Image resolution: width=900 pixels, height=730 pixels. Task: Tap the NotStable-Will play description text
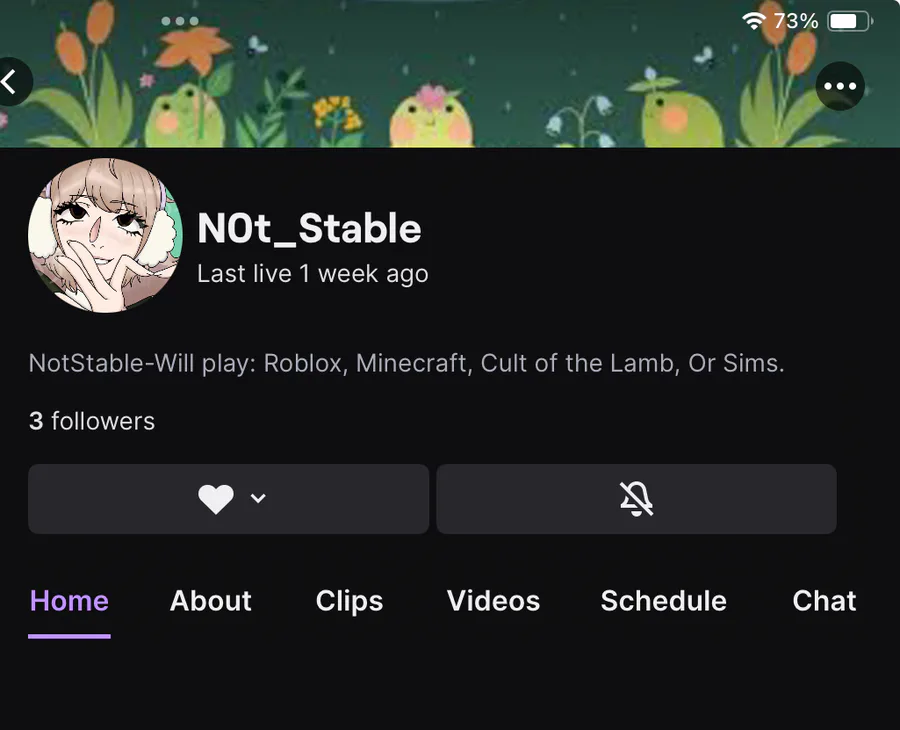coord(406,363)
